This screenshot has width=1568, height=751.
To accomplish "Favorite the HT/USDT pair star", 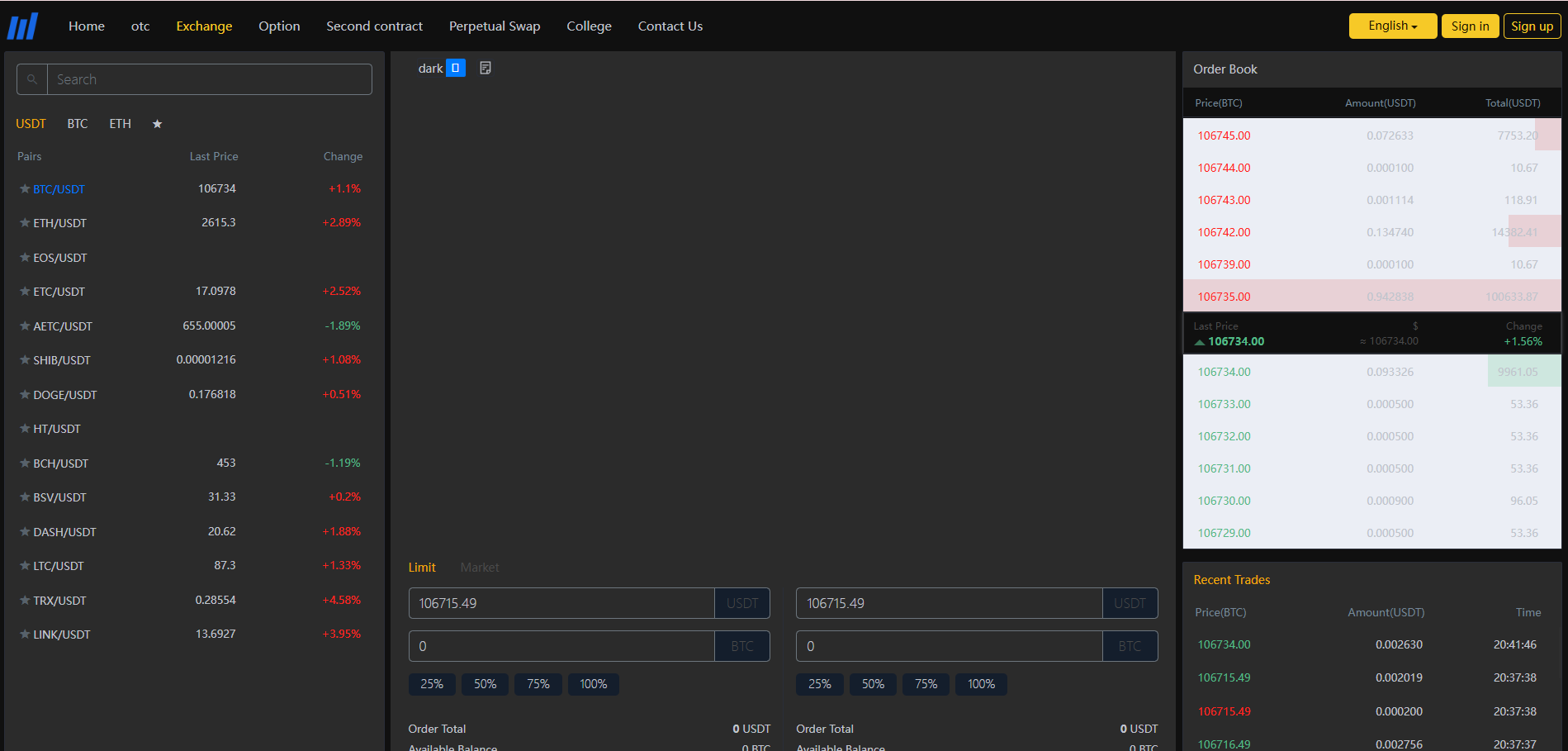I will click(25, 429).
